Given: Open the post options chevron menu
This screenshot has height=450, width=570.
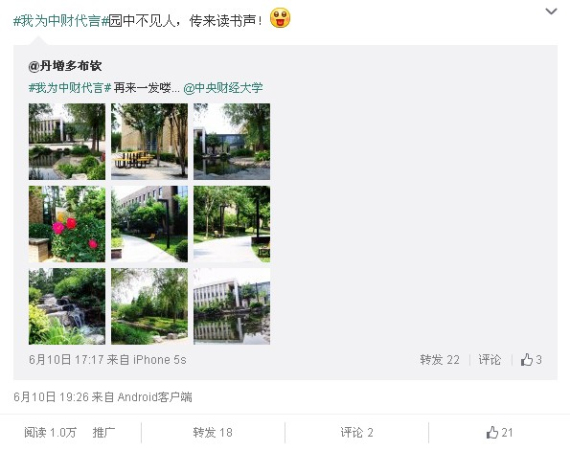Looking at the screenshot, I should click(551, 12).
